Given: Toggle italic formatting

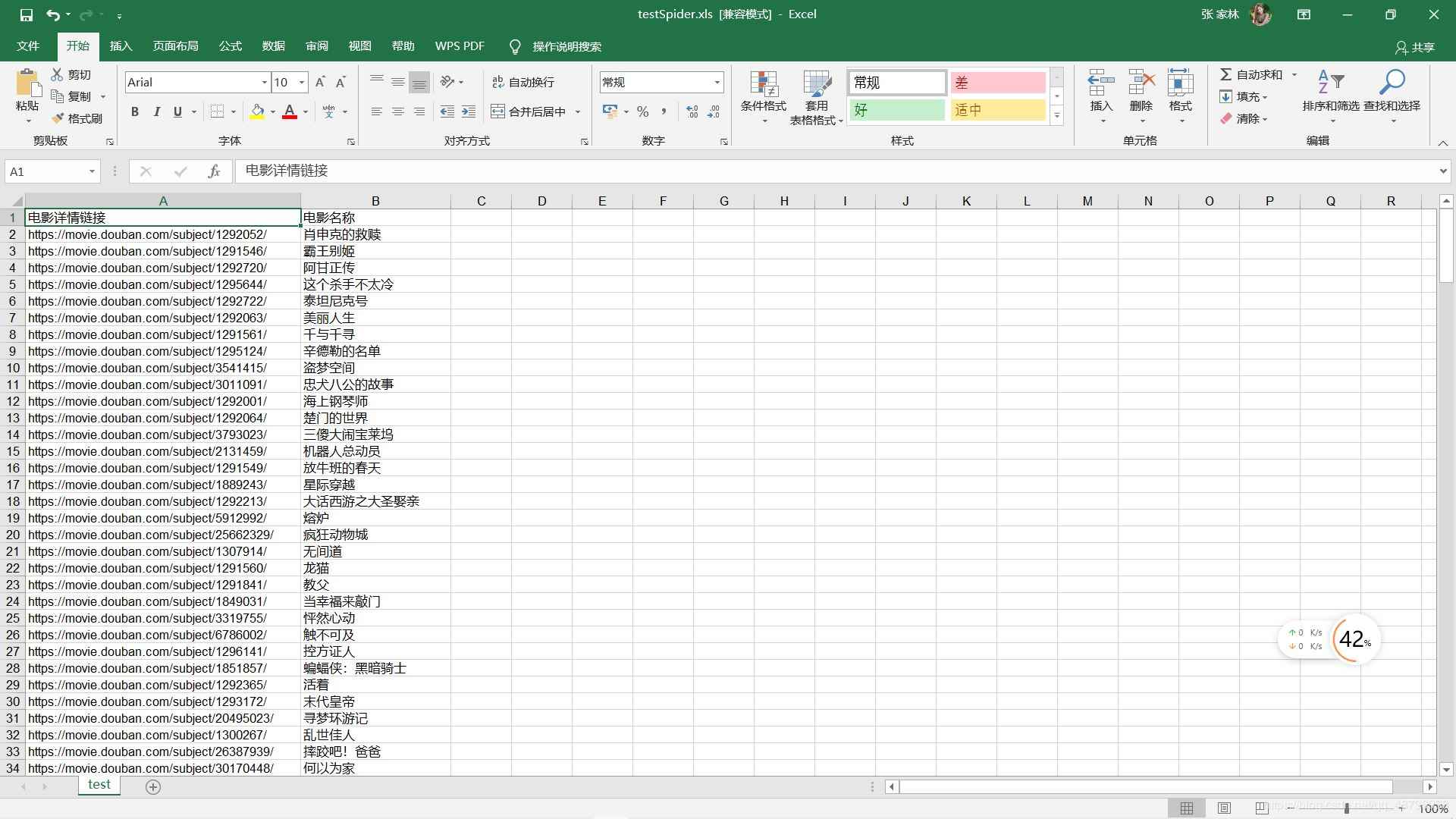Looking at the screenshot, I should coord(157,111).
